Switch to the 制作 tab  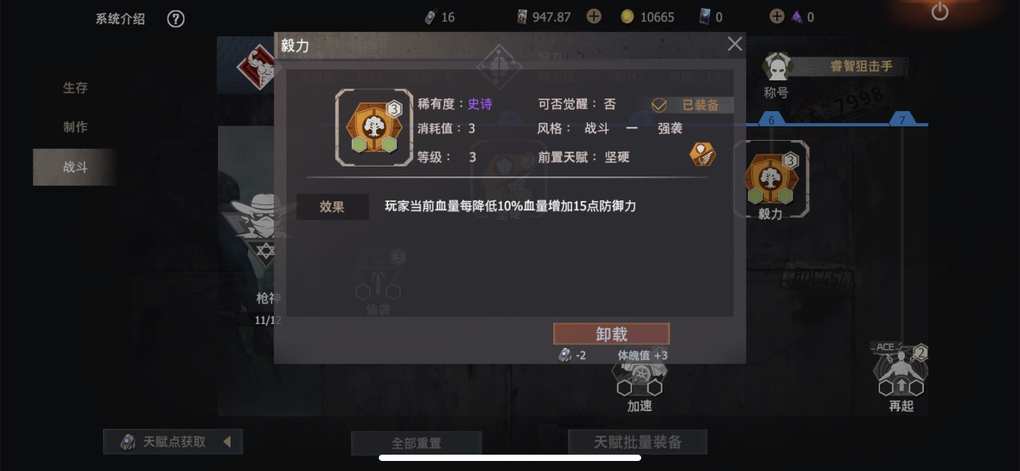(75, 128)
